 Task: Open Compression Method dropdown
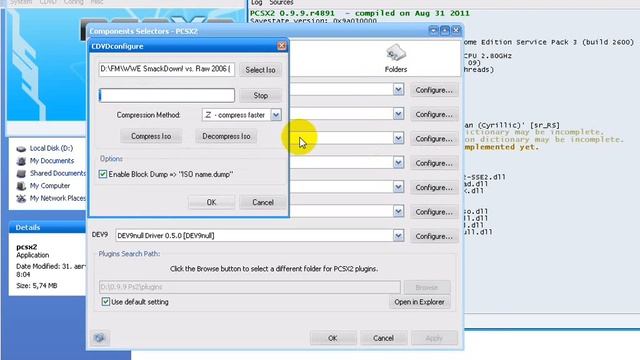pyautogui.click(x=276, y=115)
